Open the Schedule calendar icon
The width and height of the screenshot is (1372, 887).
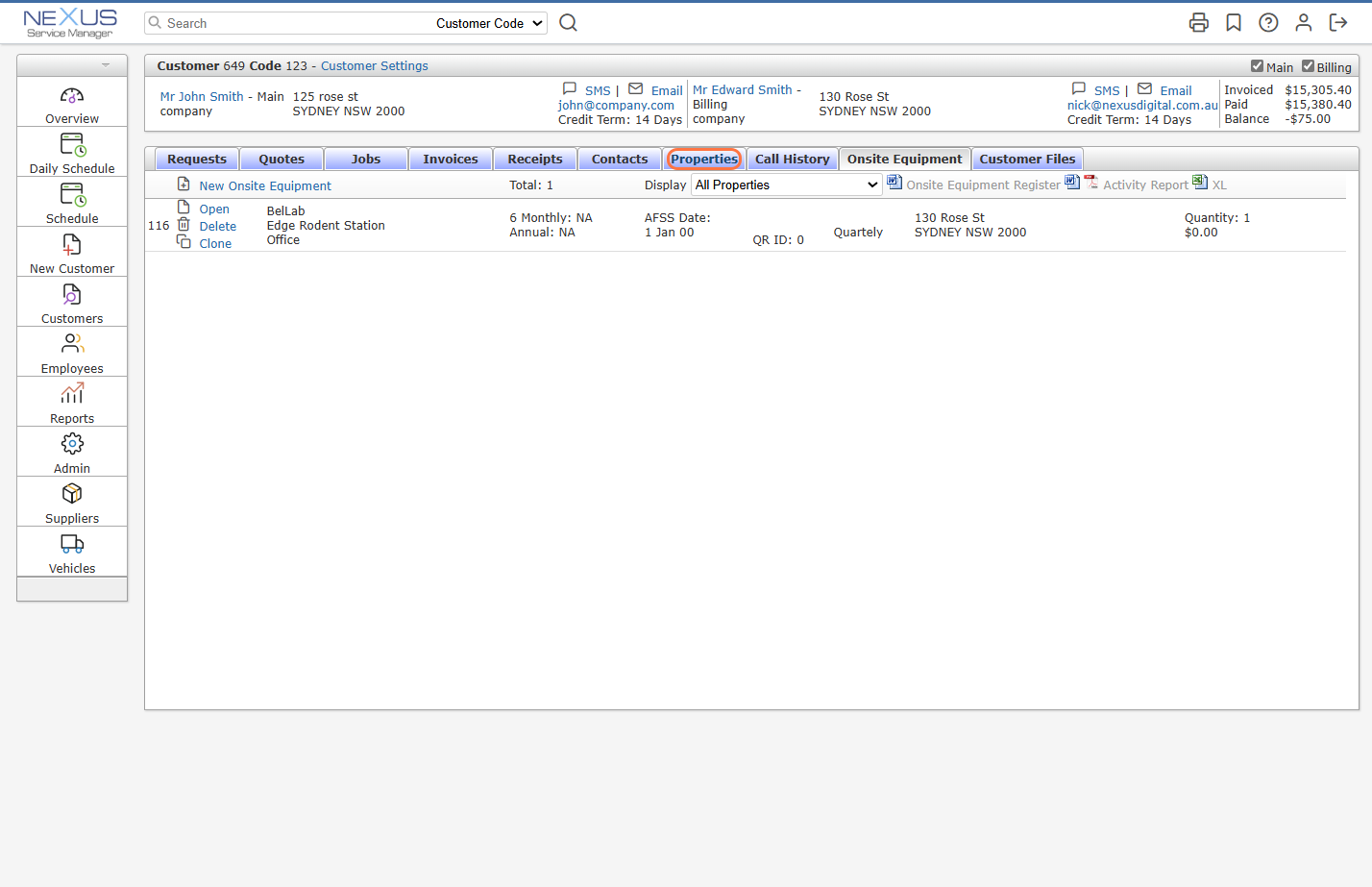pyautogui.click(x=73, y=195)
